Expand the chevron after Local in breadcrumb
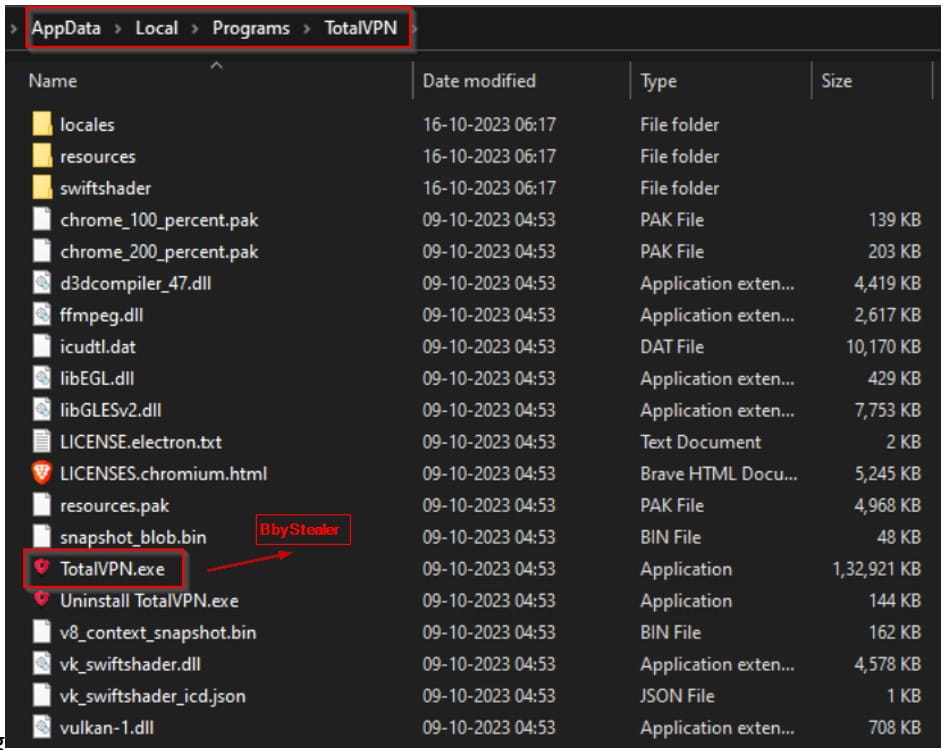Viewport: 946px width, 750px height. pos(195,28)
